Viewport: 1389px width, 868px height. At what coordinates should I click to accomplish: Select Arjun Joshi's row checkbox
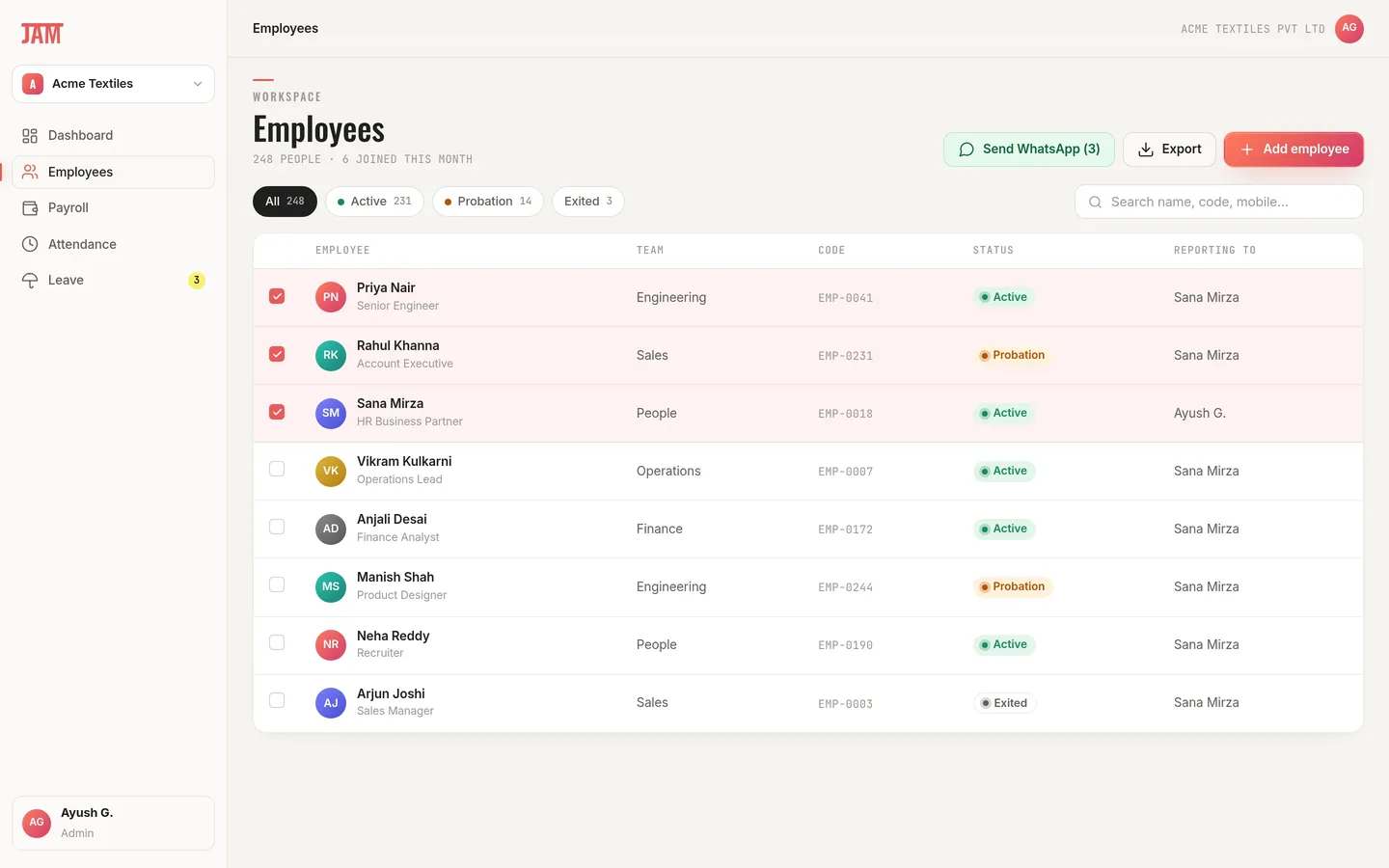(277, 700)
